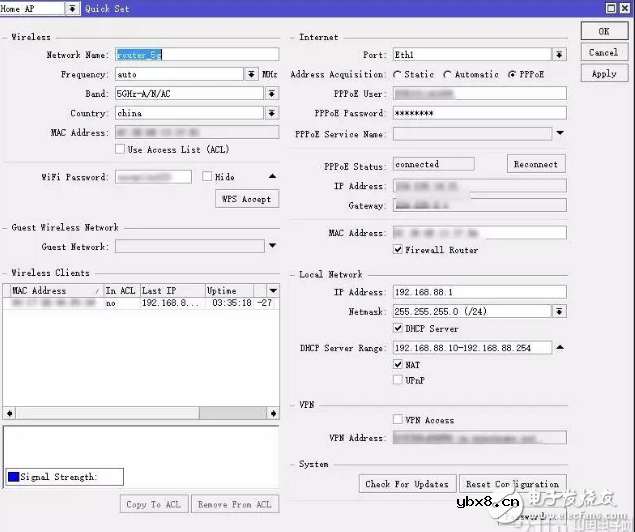
Task: Edit the Local Network IP Address field
Action: coord(479,292)
